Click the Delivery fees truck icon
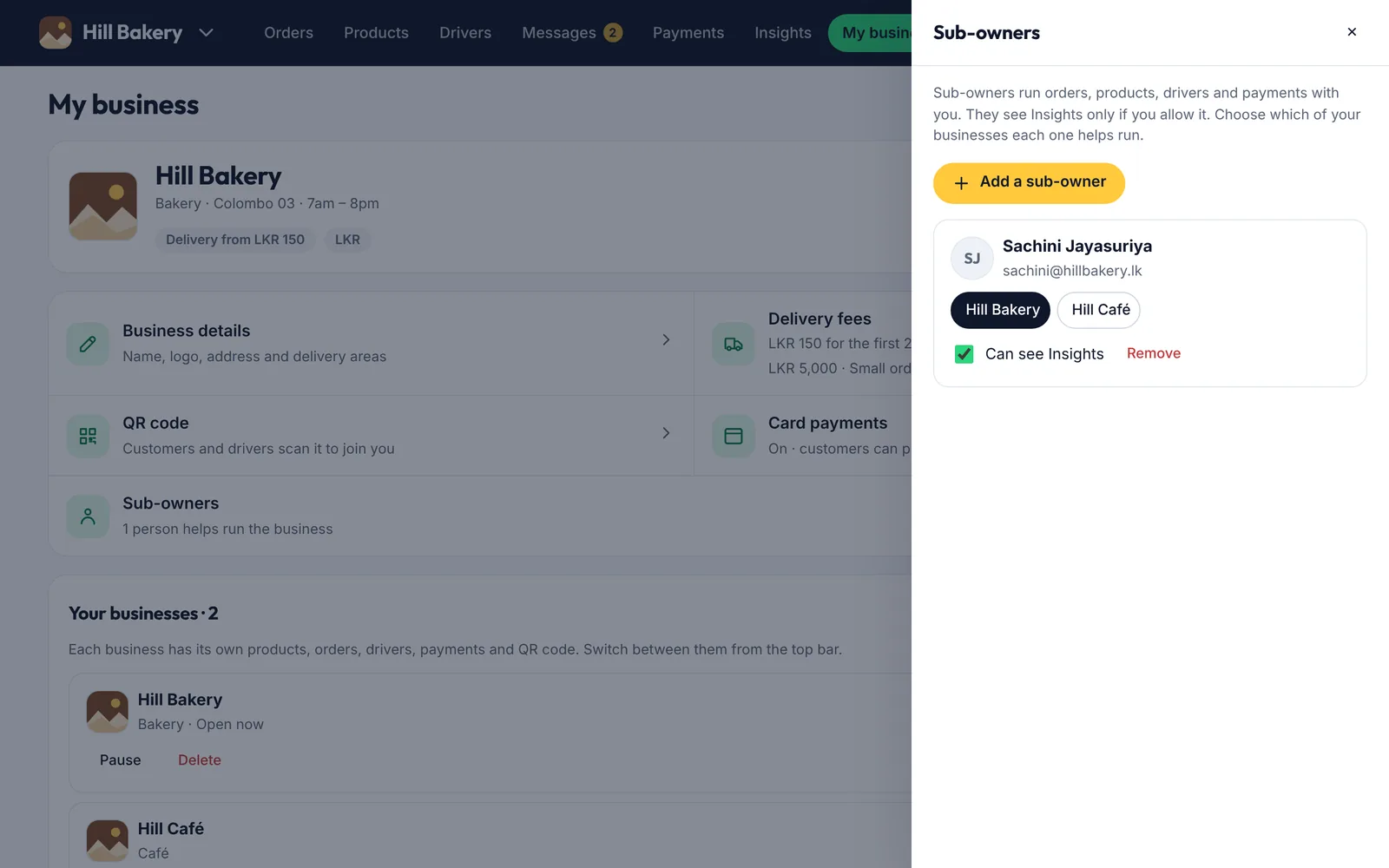This screenshot has height=868, width=1389. click(x=734, y=345)
